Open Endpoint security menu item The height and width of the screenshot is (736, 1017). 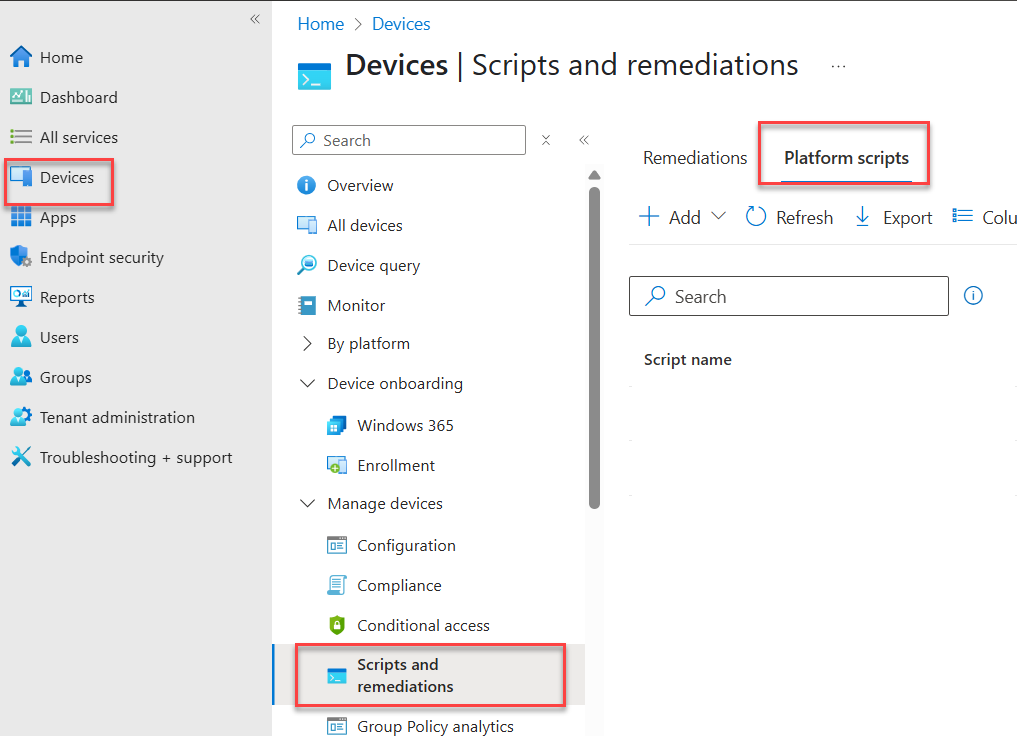tap(102, 257)
